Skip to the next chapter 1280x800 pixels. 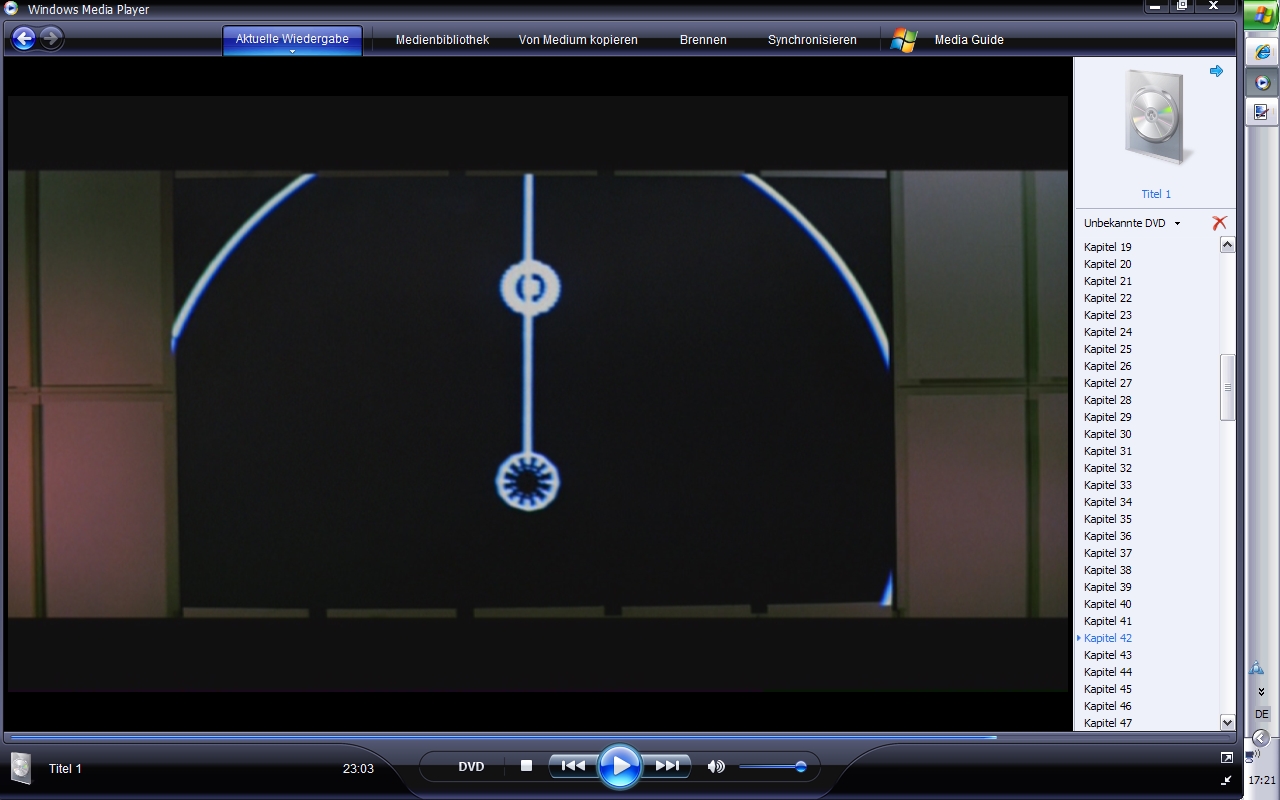point(667,766)
